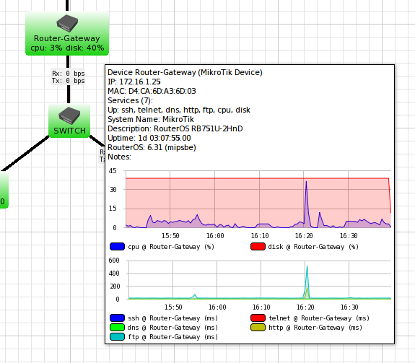The image size is (415, 363).
Task: Click the Router-Gateway cpu disk status label
Action: (67, 48)
